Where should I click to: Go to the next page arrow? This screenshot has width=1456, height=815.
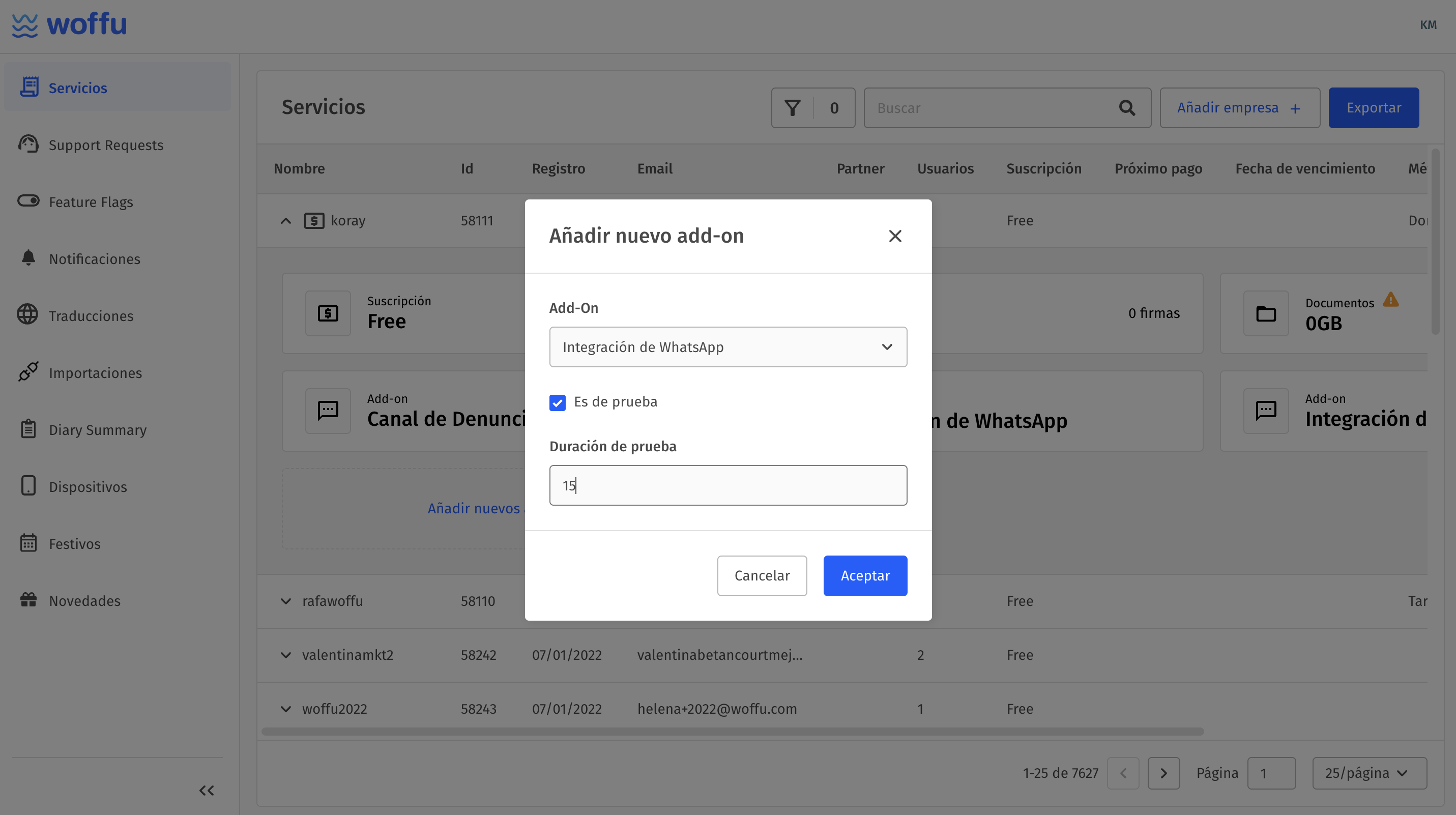click(x=1163, y=773)
